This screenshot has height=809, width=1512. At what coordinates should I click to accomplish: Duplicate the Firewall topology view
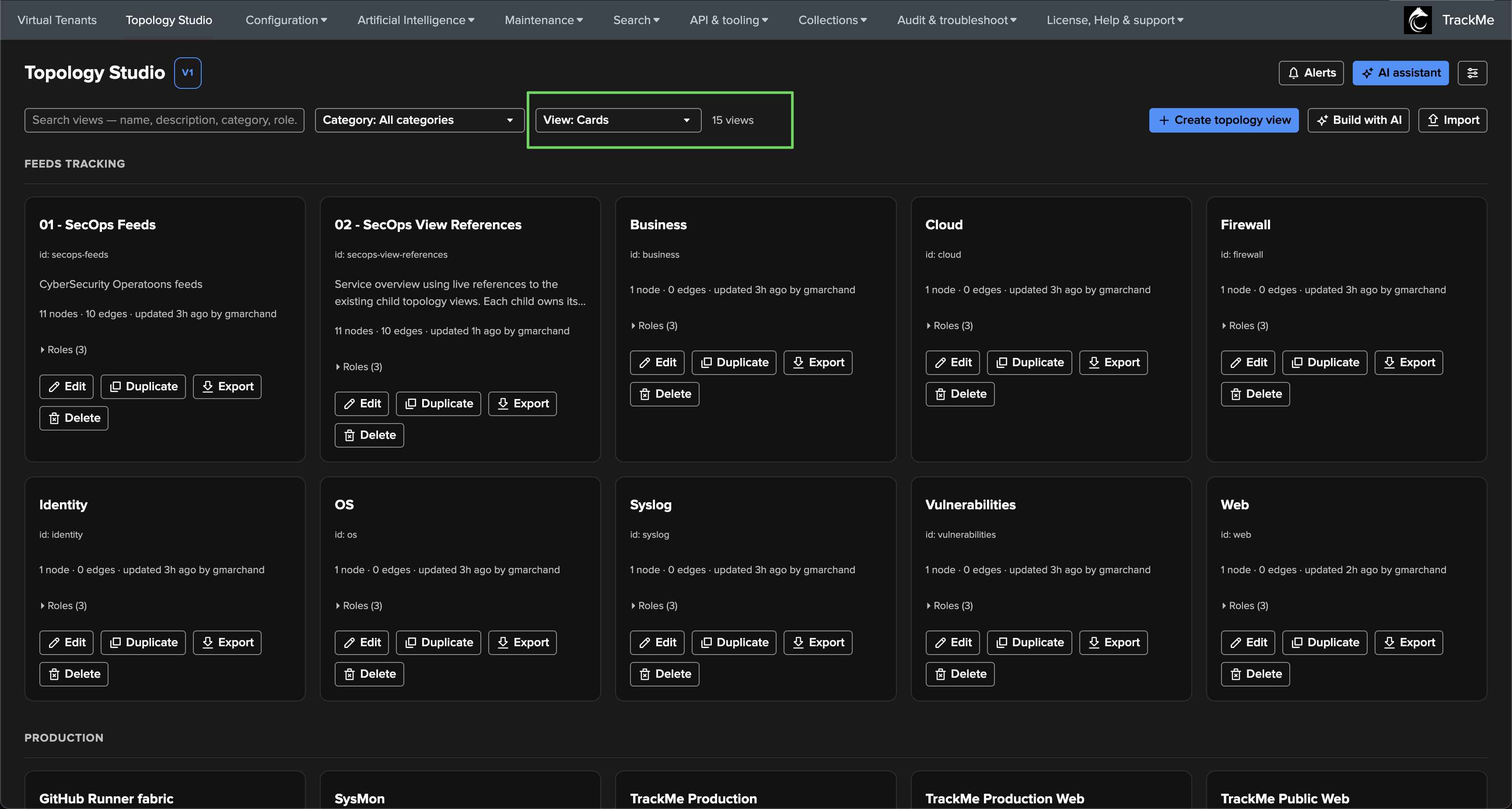(x=1324, y=362)
